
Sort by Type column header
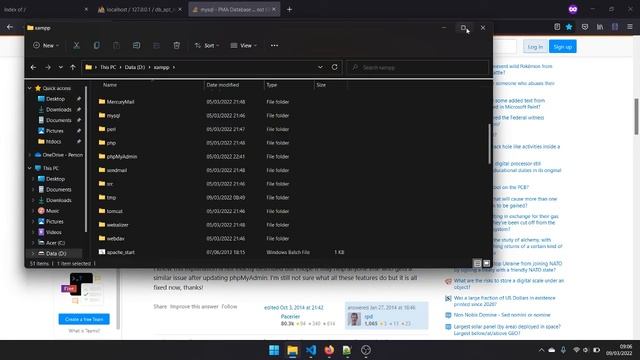[272, 85]
